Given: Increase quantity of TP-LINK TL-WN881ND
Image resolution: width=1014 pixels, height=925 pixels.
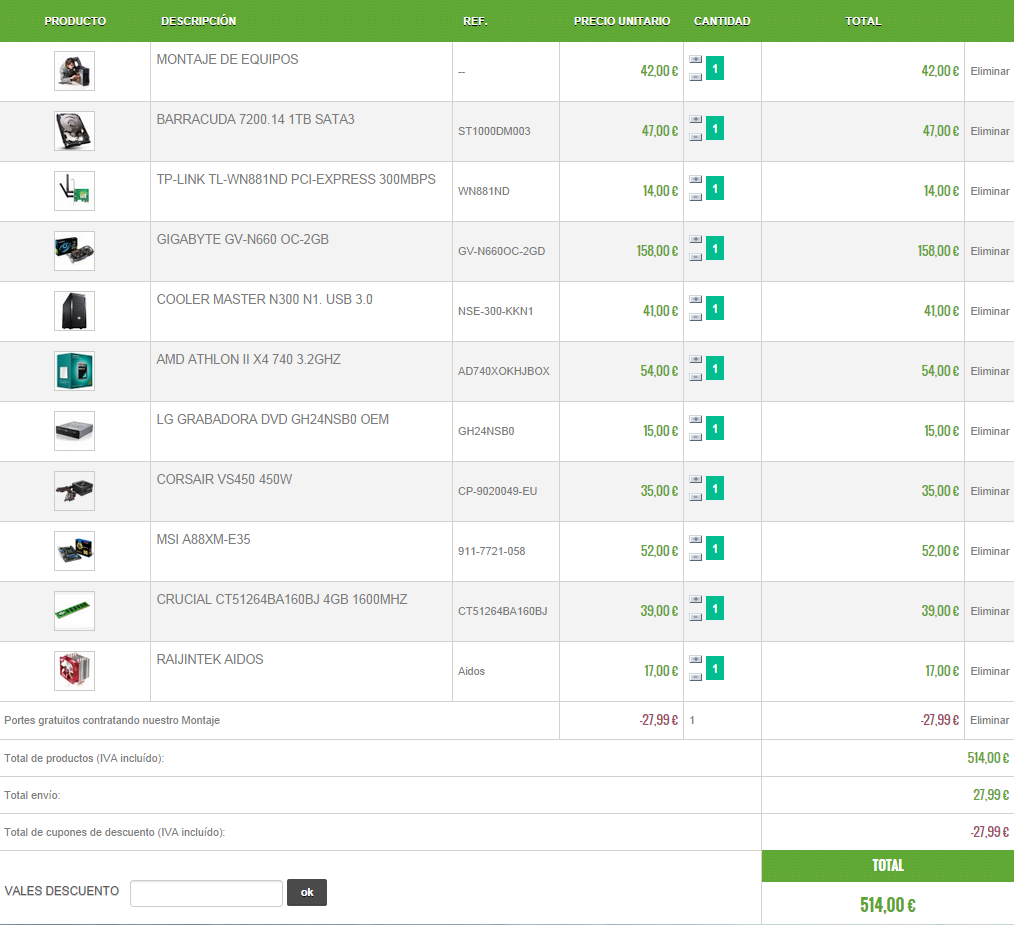Looking at the screenshot, I should [695, 180].
